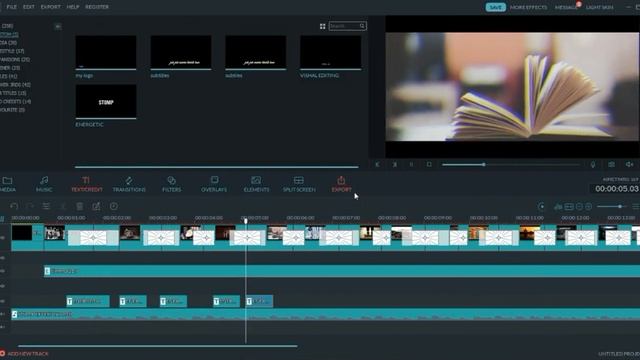Take a snapshot with the camera icon
Viewport: 640px width, 360px height.
coord(611,164)
